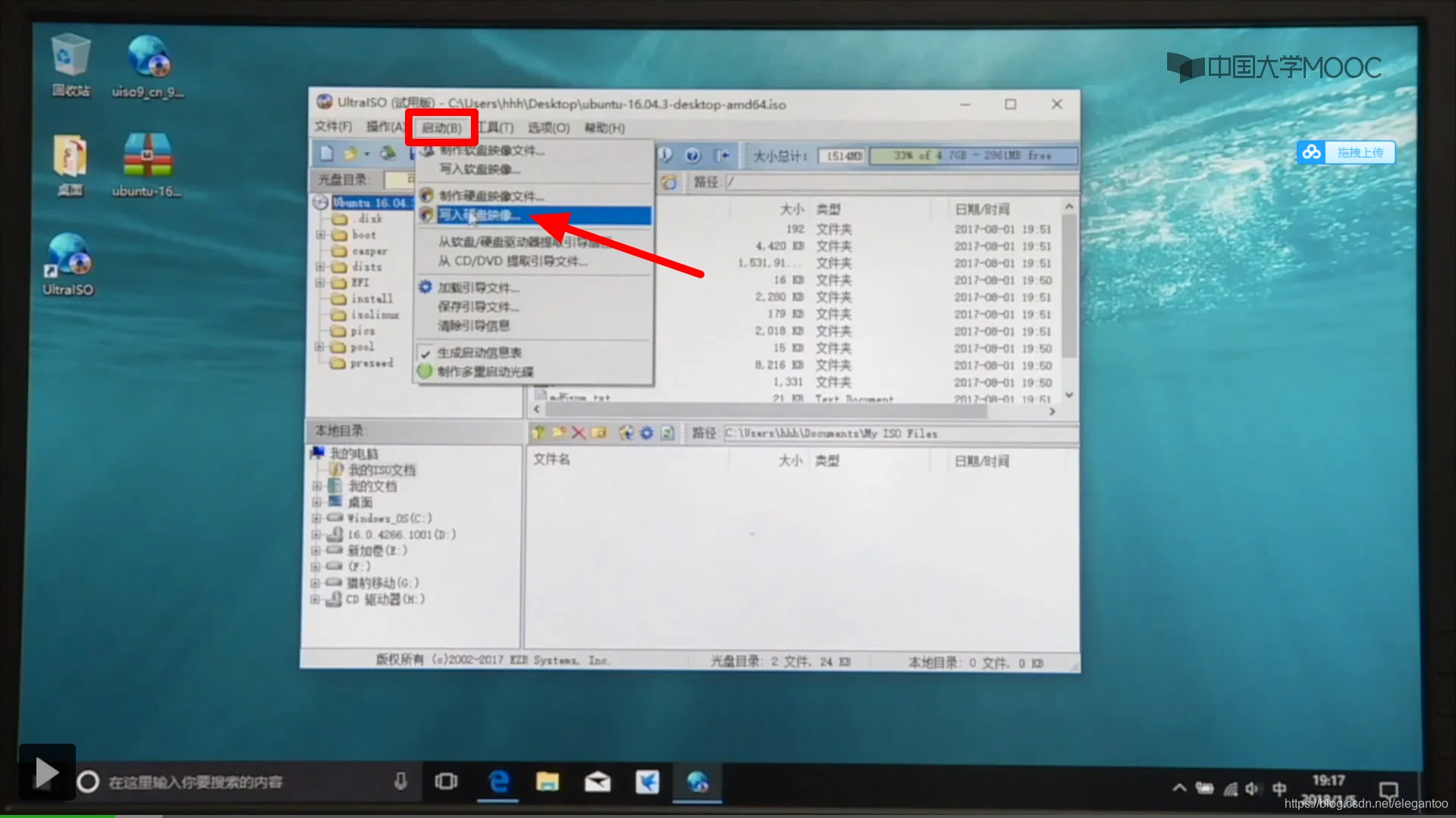Click the disk space usage bar showing 33%

[973, 155]
